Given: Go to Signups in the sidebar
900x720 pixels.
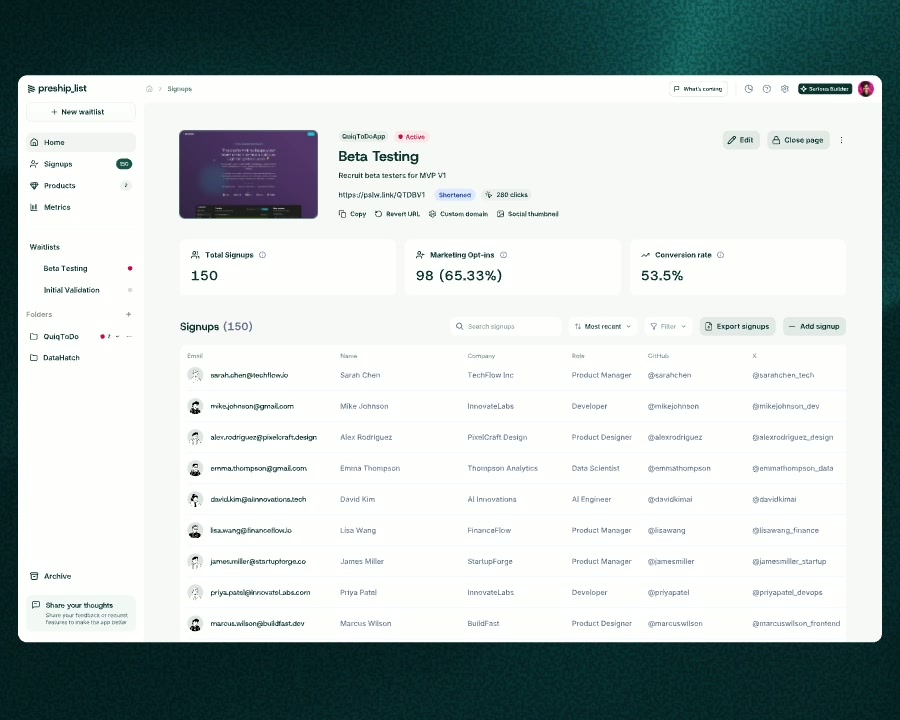Looking at the screenshot, I should tap(58, 164).
